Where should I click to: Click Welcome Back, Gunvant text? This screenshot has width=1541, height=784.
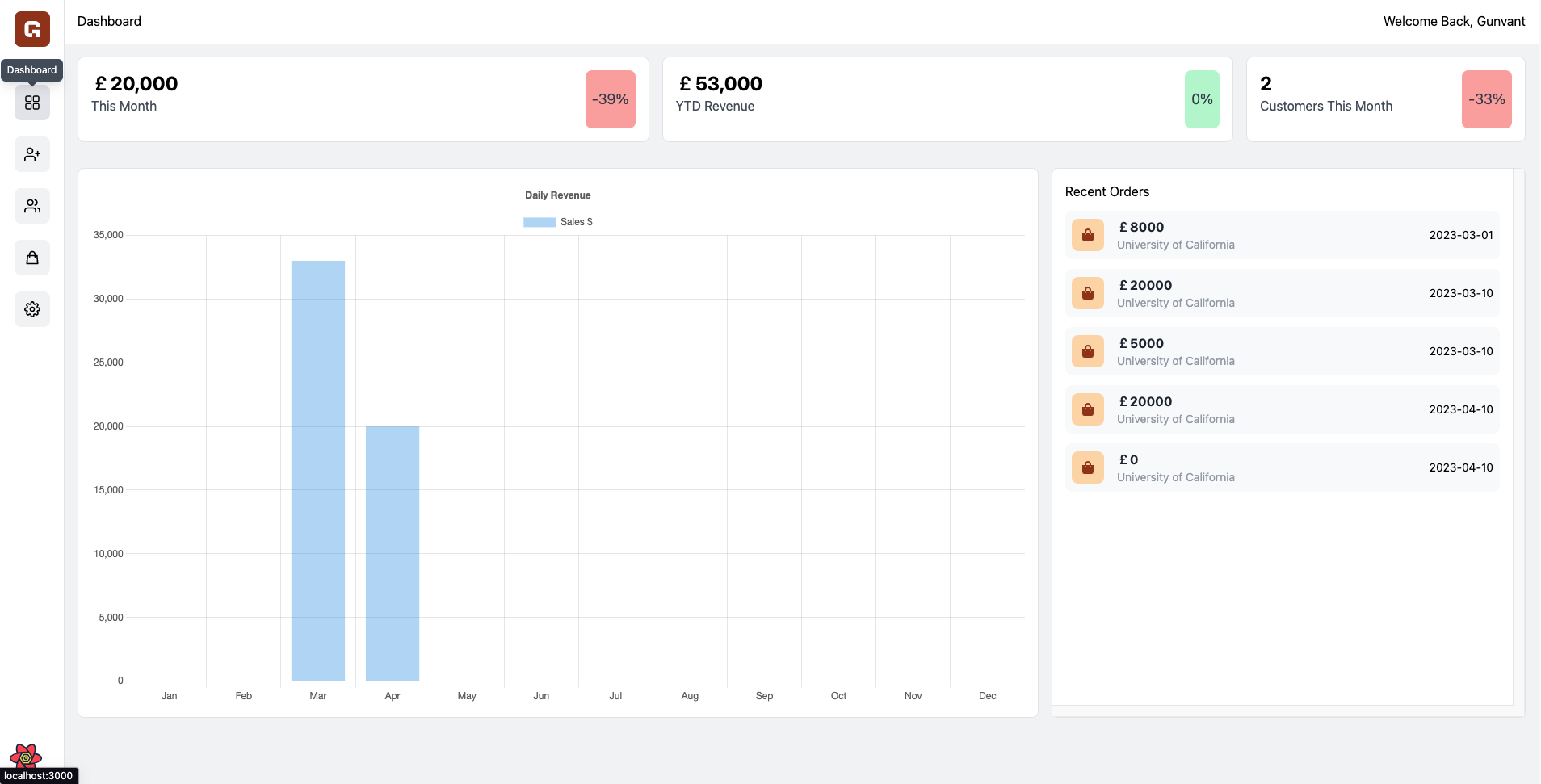click(x=1455, y=21)
